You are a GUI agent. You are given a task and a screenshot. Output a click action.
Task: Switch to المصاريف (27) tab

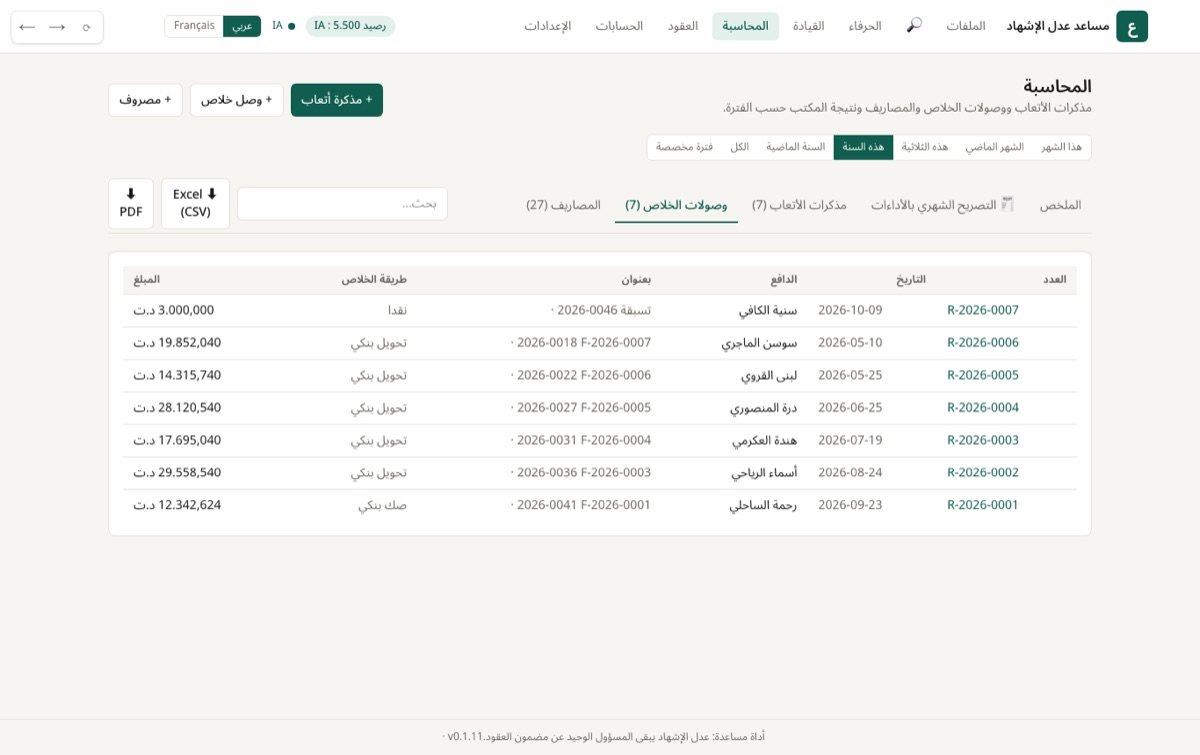(563, 205)
